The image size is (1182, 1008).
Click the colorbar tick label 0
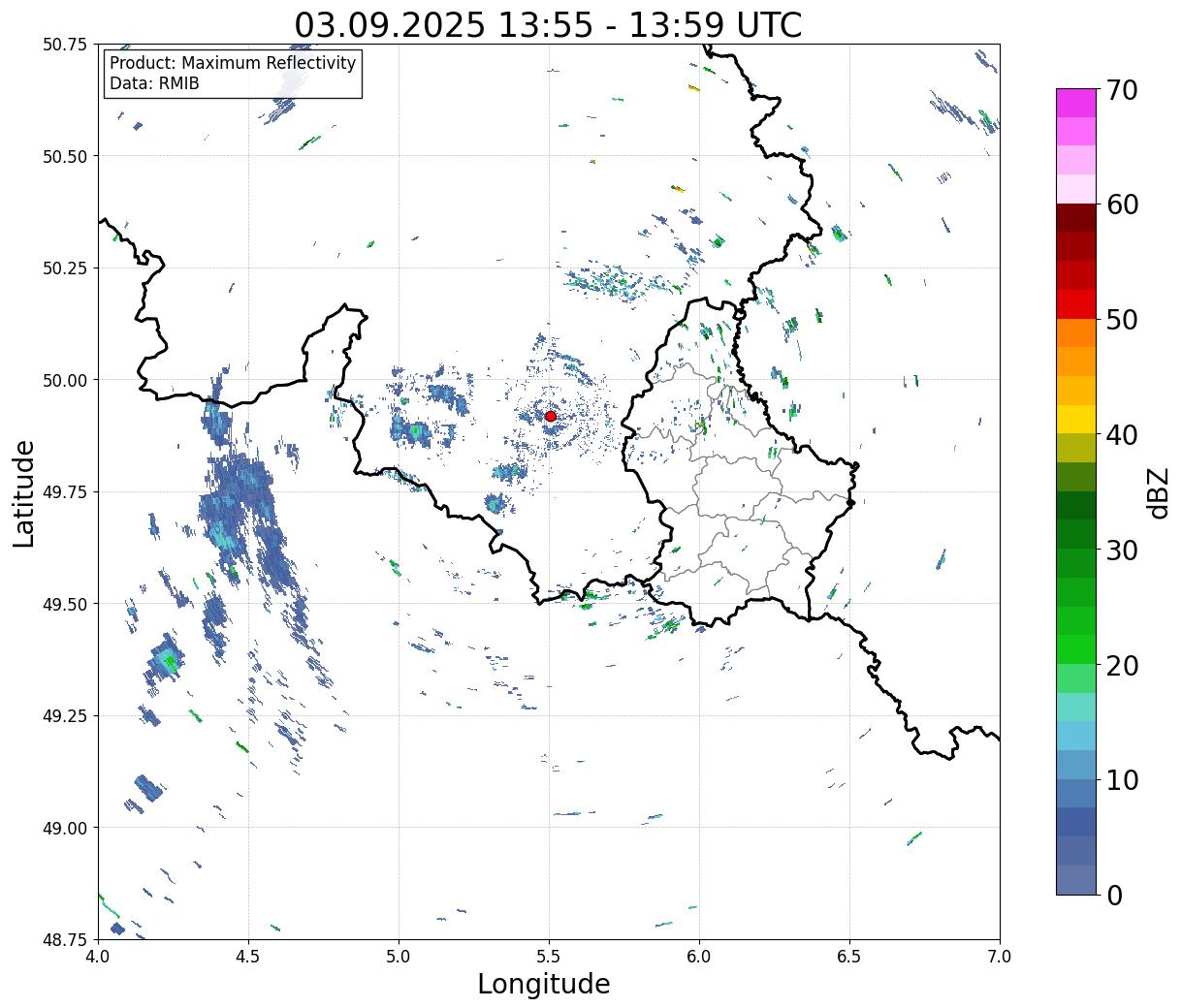pos(1114,896)
